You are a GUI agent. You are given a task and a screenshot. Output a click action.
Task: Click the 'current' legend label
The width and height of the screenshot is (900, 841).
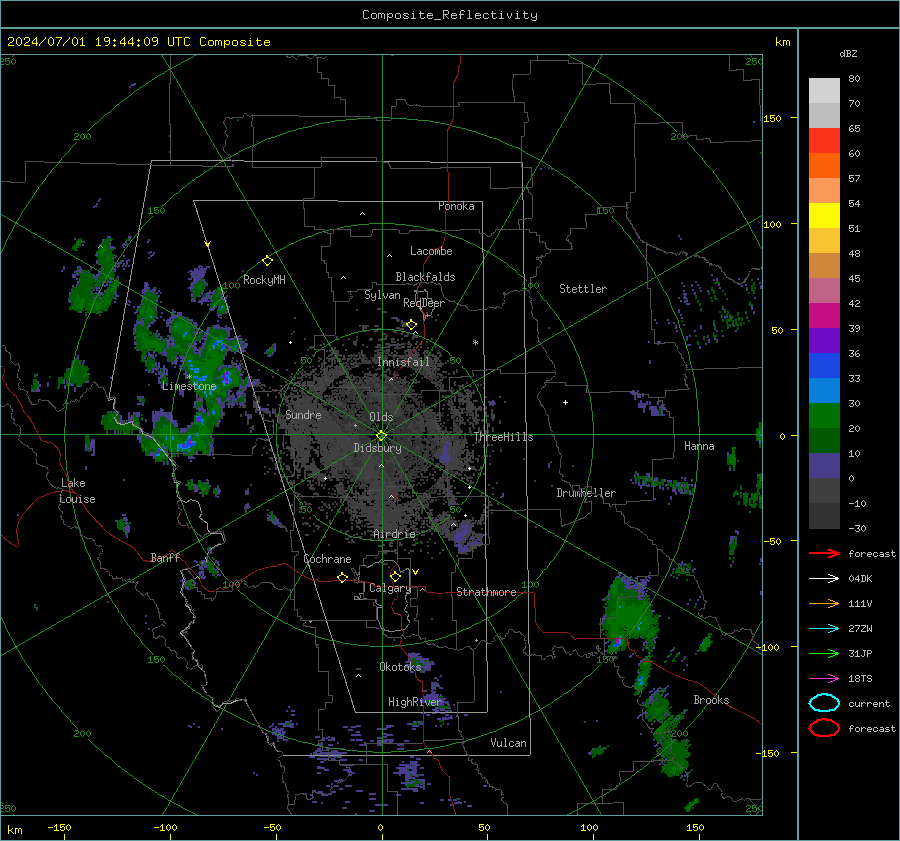[x=869, y=703]
